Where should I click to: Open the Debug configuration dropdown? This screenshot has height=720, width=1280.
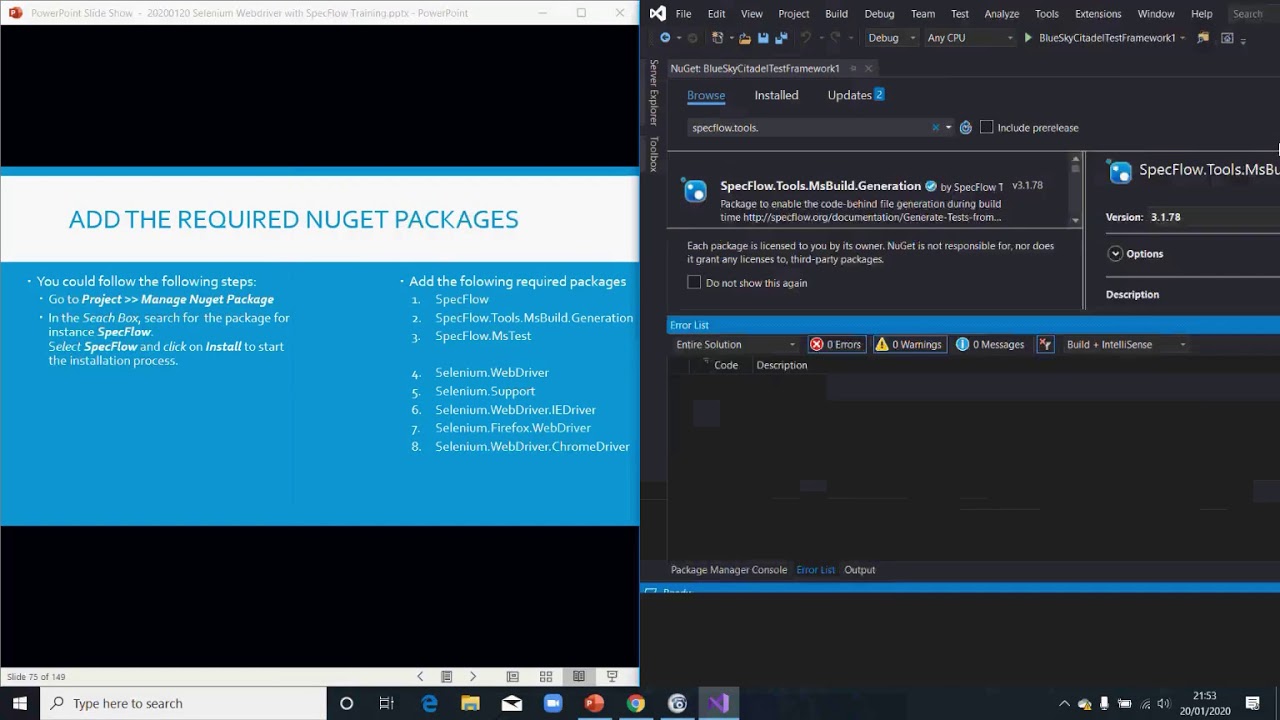pos(892,38)
